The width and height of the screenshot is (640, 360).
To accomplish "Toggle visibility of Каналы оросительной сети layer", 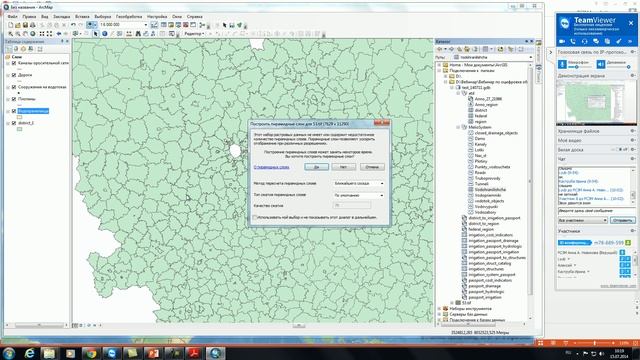I will pyautogui.click(x=14, y=63).
